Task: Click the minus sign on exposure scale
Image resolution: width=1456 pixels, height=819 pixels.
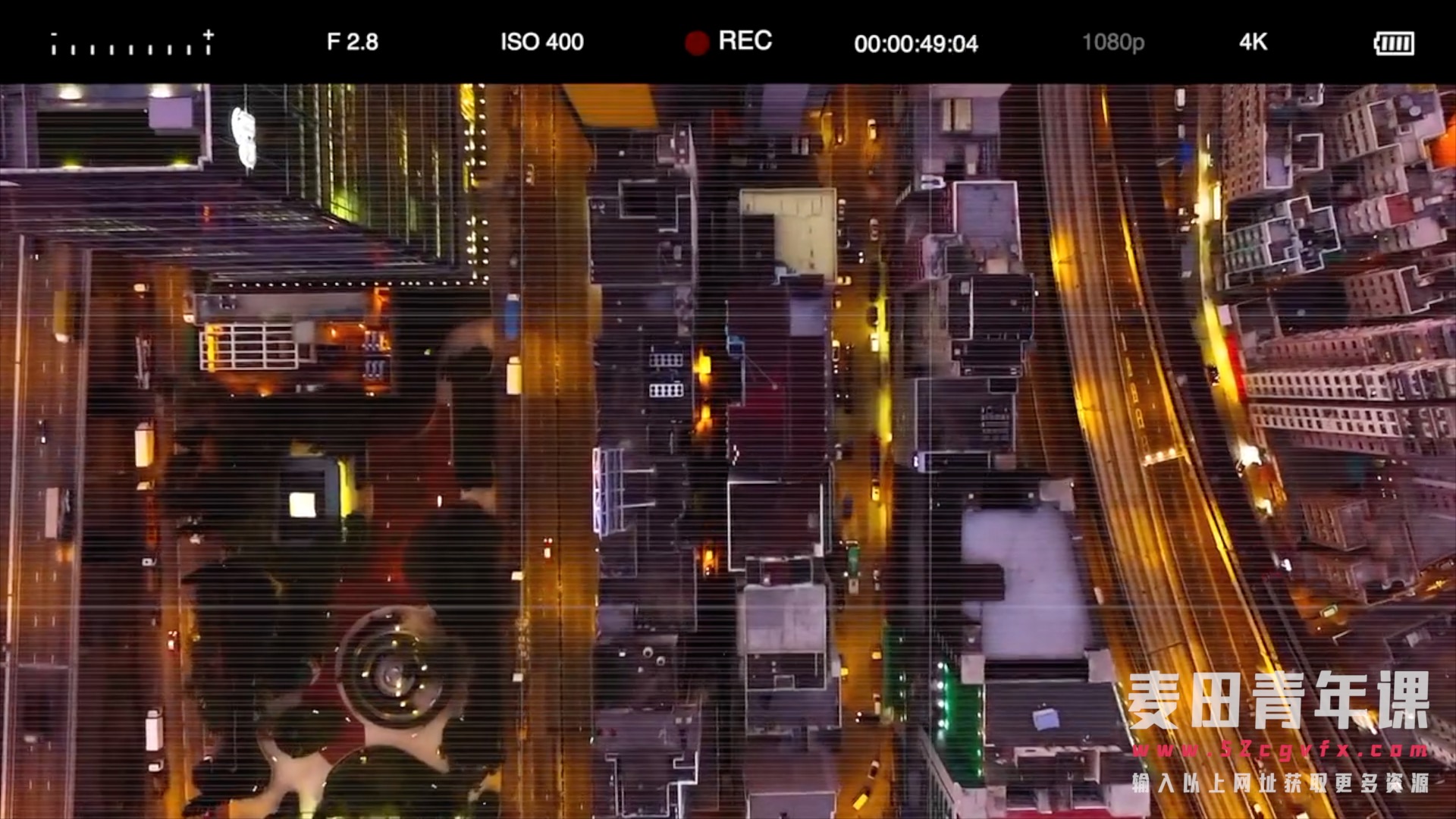Action: (54, 35)
